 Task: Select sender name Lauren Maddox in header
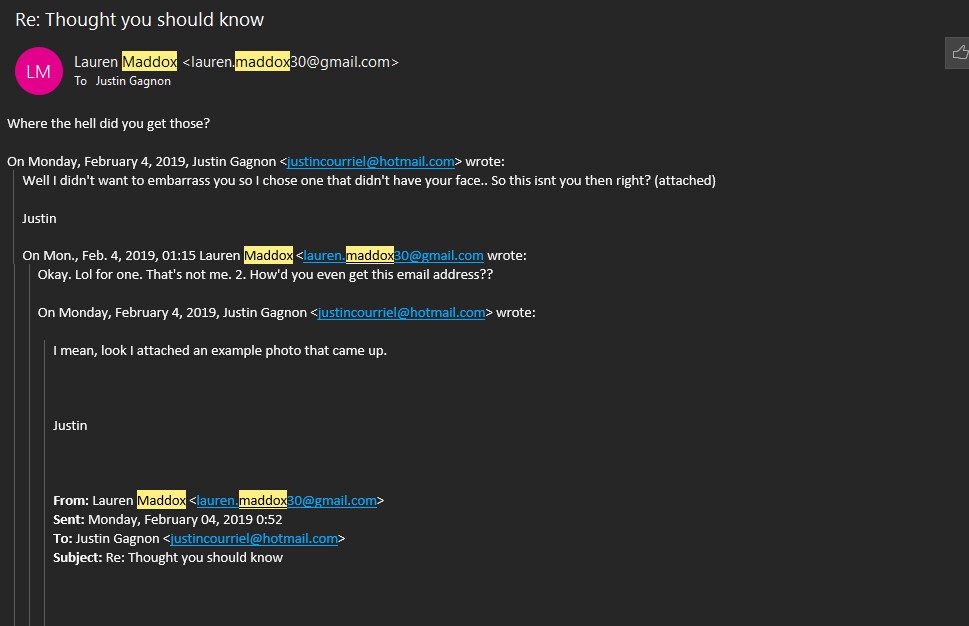pyautogui.click(x=126, y=62)
